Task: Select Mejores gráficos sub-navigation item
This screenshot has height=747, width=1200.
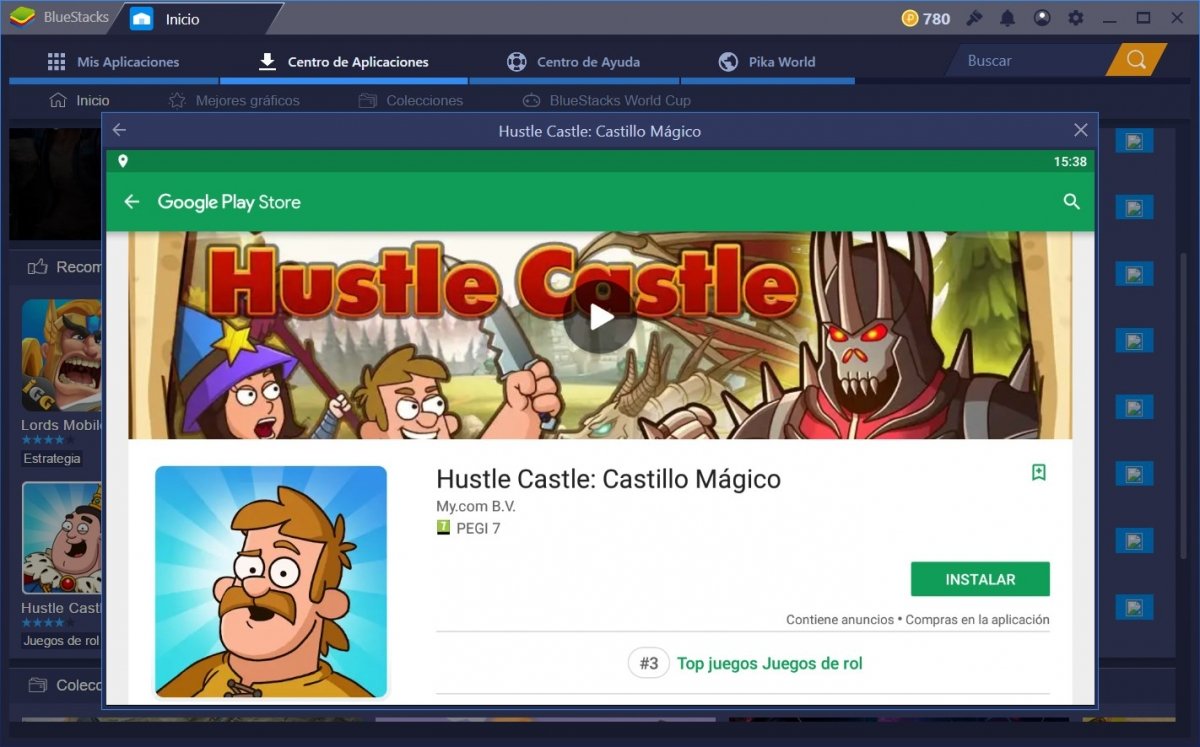Action: coord(234,100)
